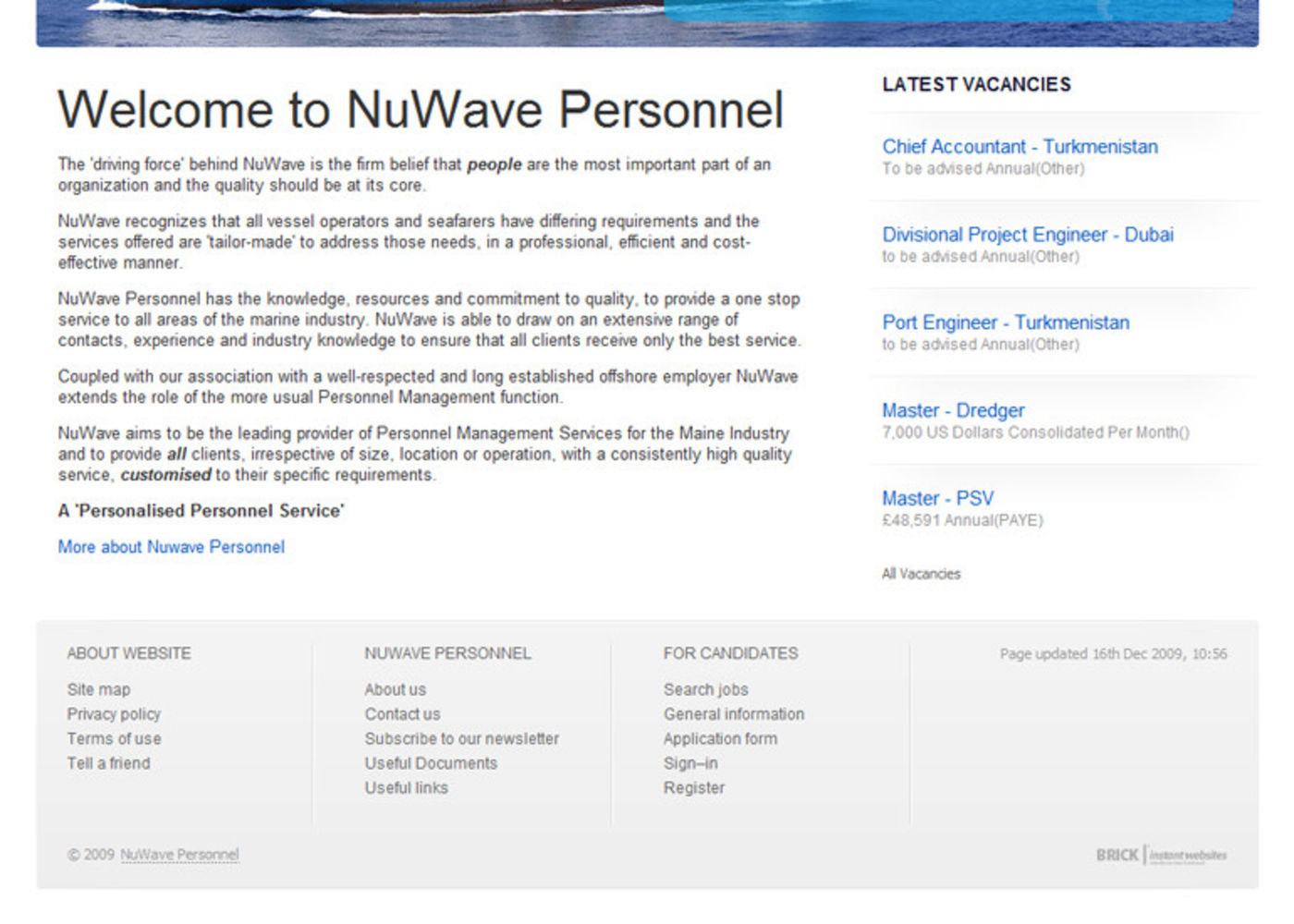The height and width of the screenshot is (924, 1294).
Task: Open the Master - Dredger vacancy
Action: pyautogui.click(x=952, y=410)
